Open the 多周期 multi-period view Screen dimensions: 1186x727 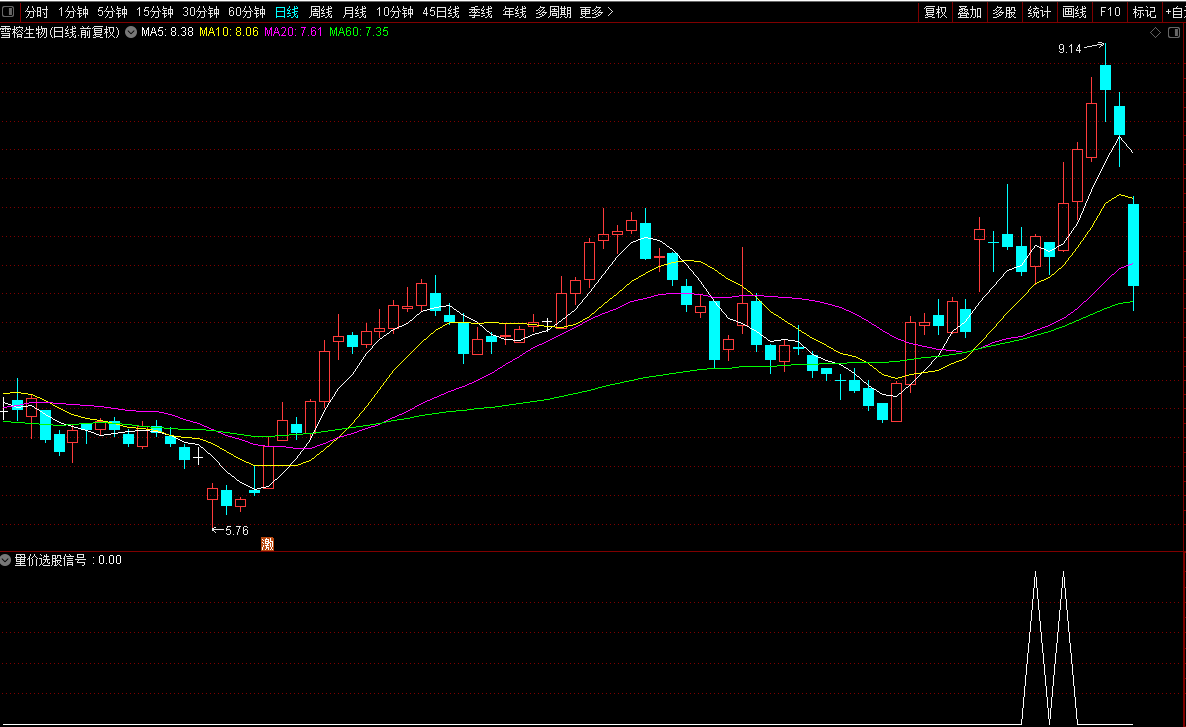(553, 12)
